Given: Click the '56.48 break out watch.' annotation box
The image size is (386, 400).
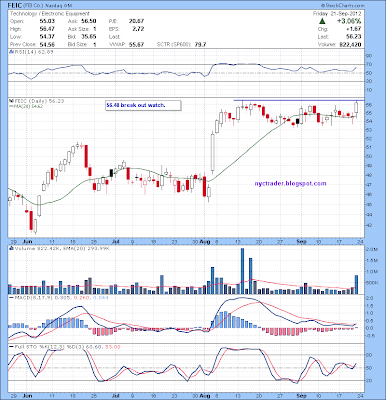Looking at the screenshot, I should [143, 105].
